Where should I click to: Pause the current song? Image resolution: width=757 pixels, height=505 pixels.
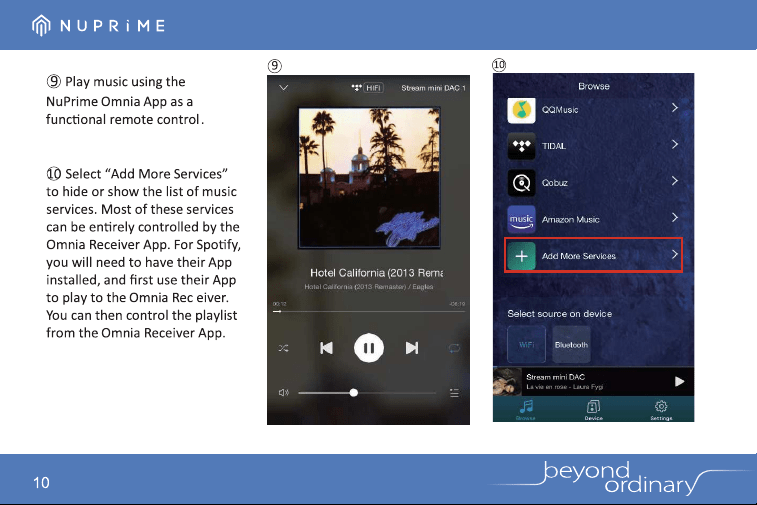tap(369, 348)
